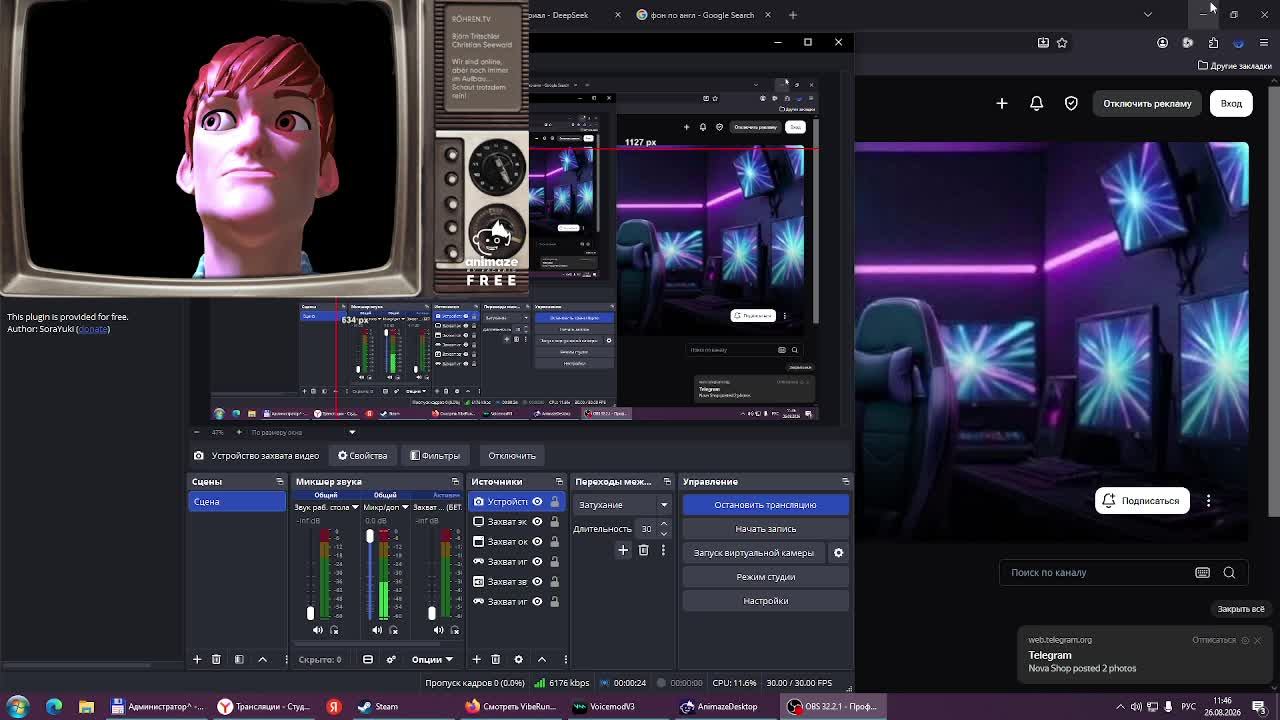Image resolution: width=1280 pixels, height=720 pixels.
Task: Open Режим студии mode
Action: [x=766, y=577]
